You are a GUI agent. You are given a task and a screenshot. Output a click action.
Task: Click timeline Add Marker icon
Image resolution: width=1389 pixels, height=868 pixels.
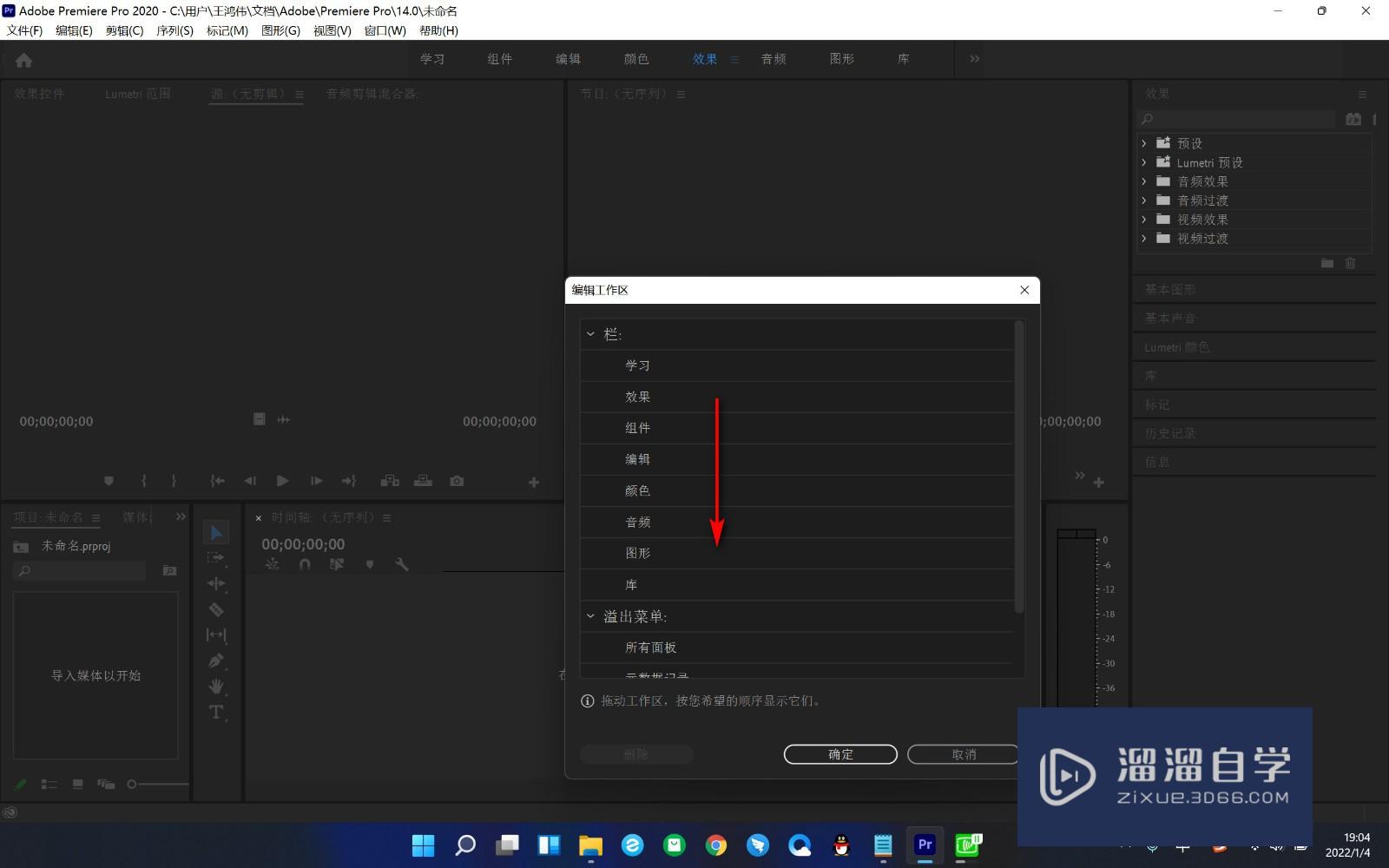(x=370, y=564)
